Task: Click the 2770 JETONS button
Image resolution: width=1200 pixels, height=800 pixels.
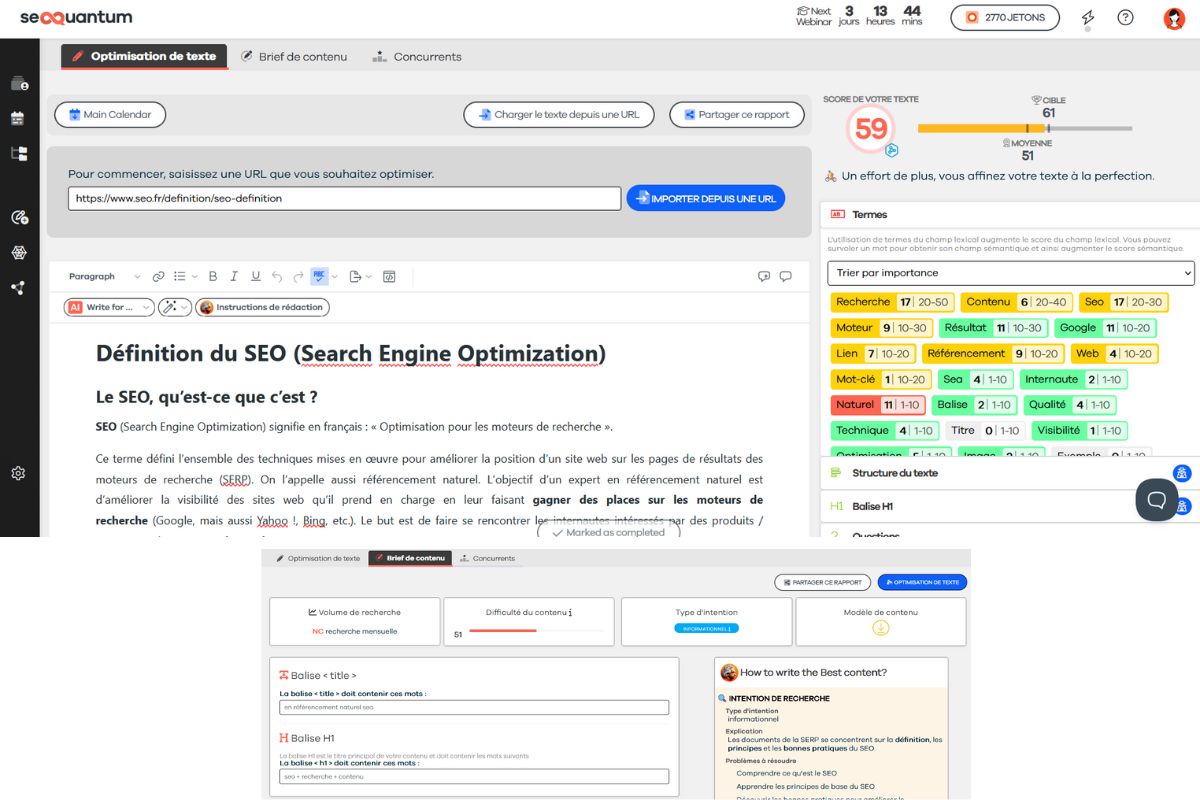Action: tap(1004, 17)
